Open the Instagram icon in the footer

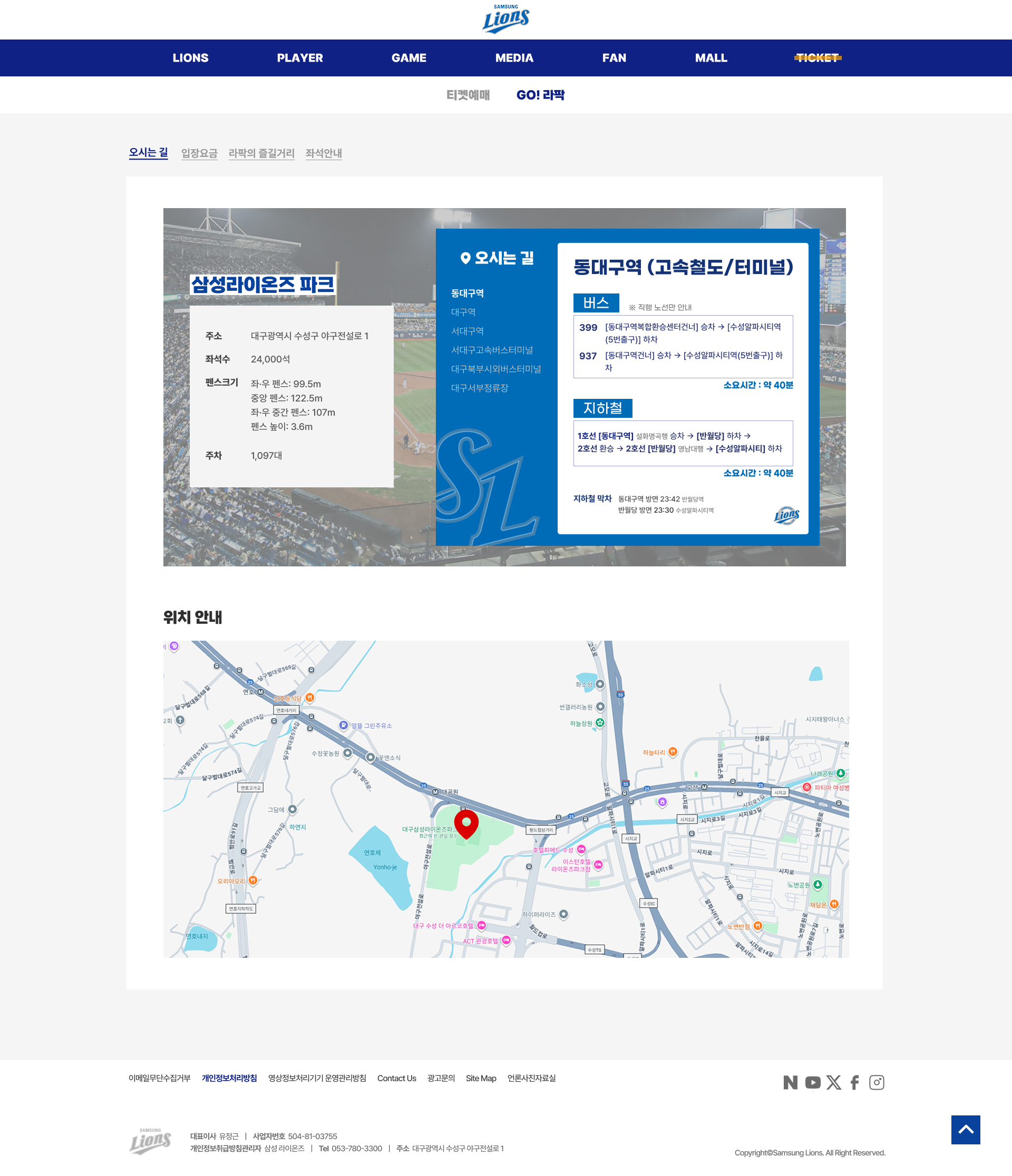(x=876, y=1082)
